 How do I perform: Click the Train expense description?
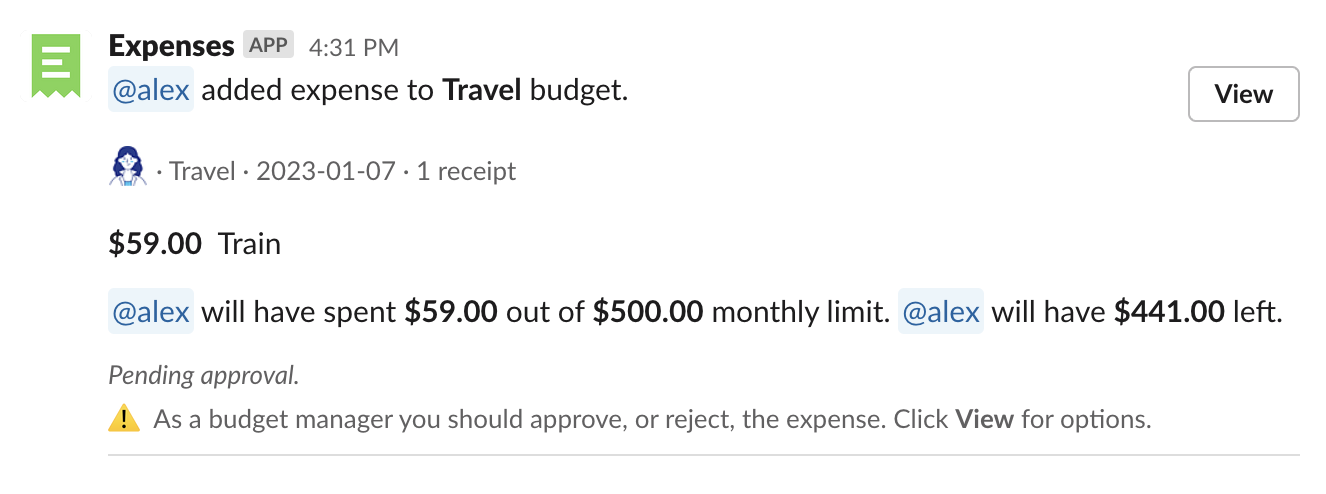click(x=249, y=244)
